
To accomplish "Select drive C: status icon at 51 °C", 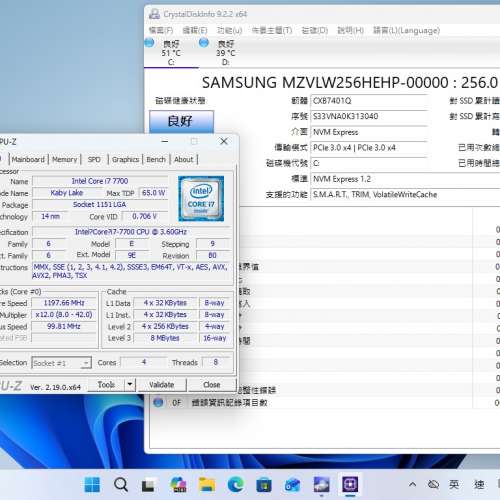I will point(149,43).
